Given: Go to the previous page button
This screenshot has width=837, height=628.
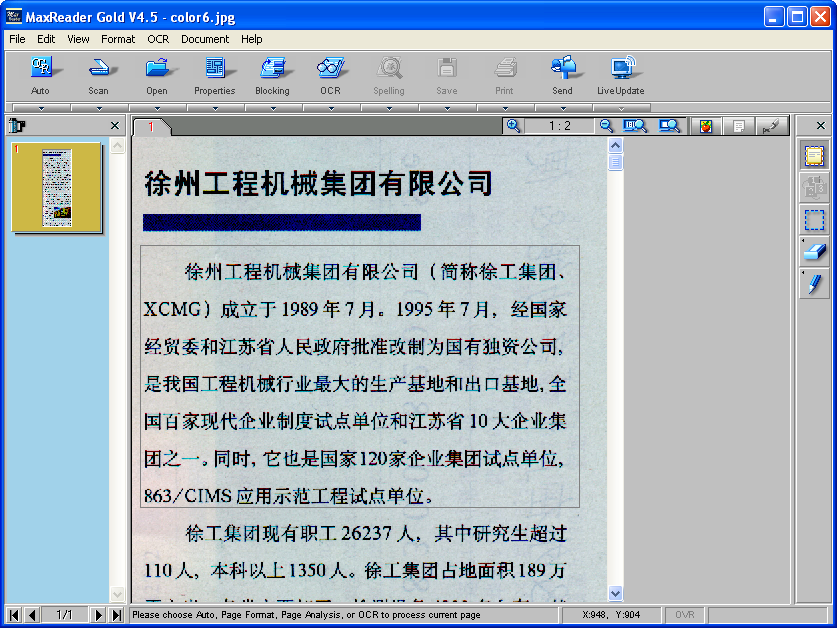Looking at the screenshot, I should coord(32,615).
